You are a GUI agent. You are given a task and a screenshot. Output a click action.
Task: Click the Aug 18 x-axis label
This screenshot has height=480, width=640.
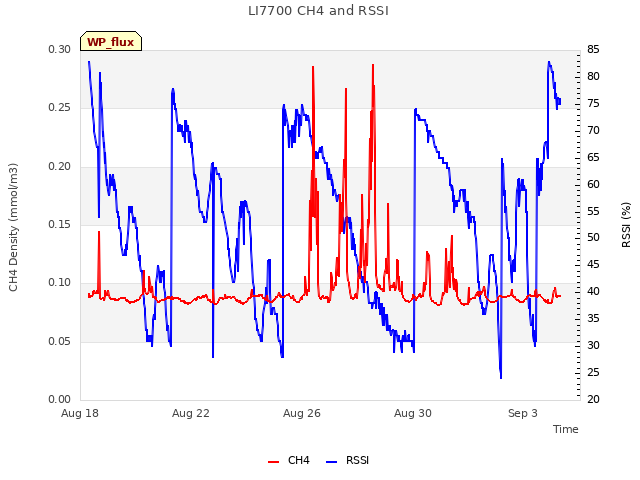[80, 413]
